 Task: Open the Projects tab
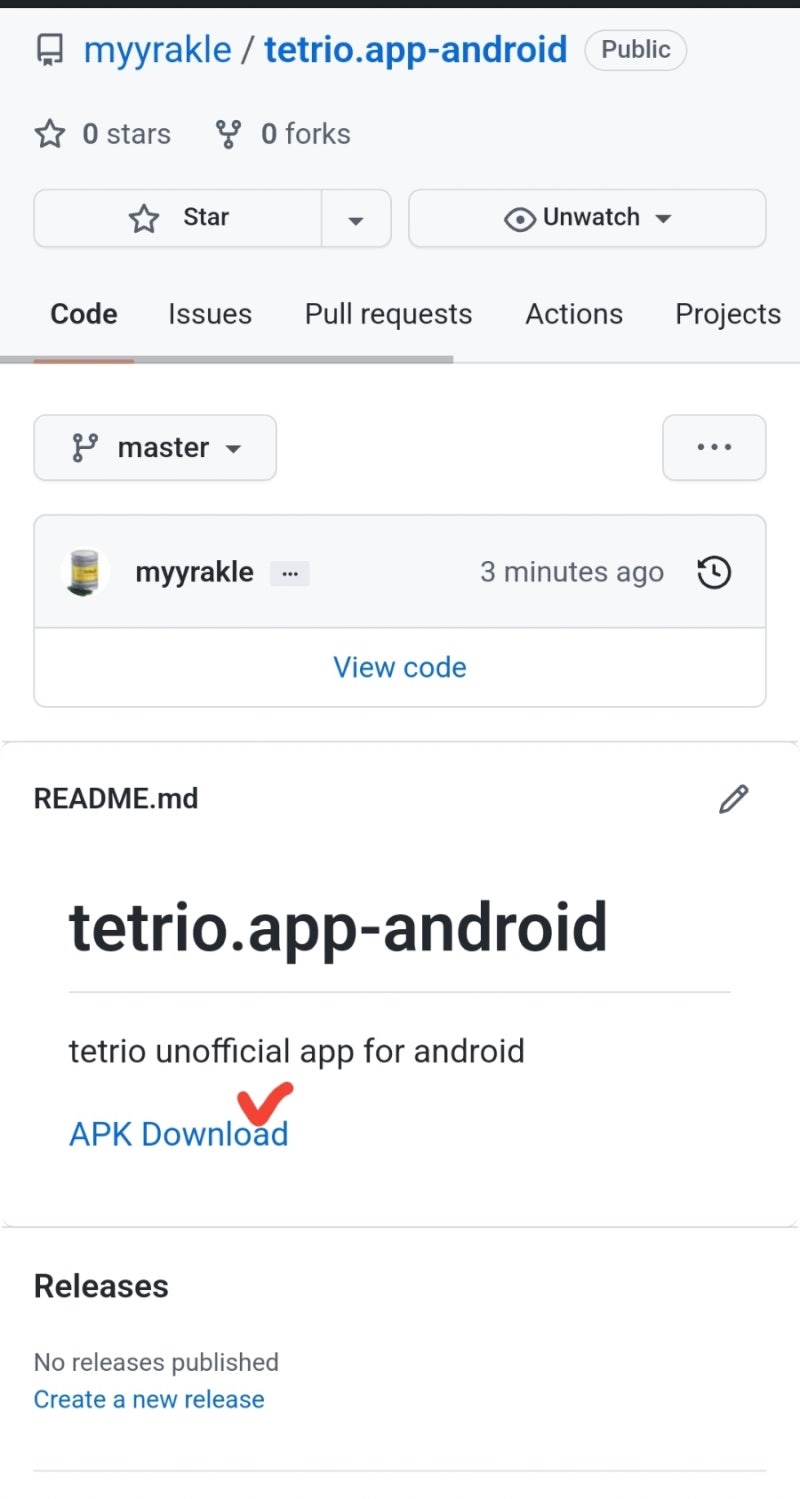[728, 314]
